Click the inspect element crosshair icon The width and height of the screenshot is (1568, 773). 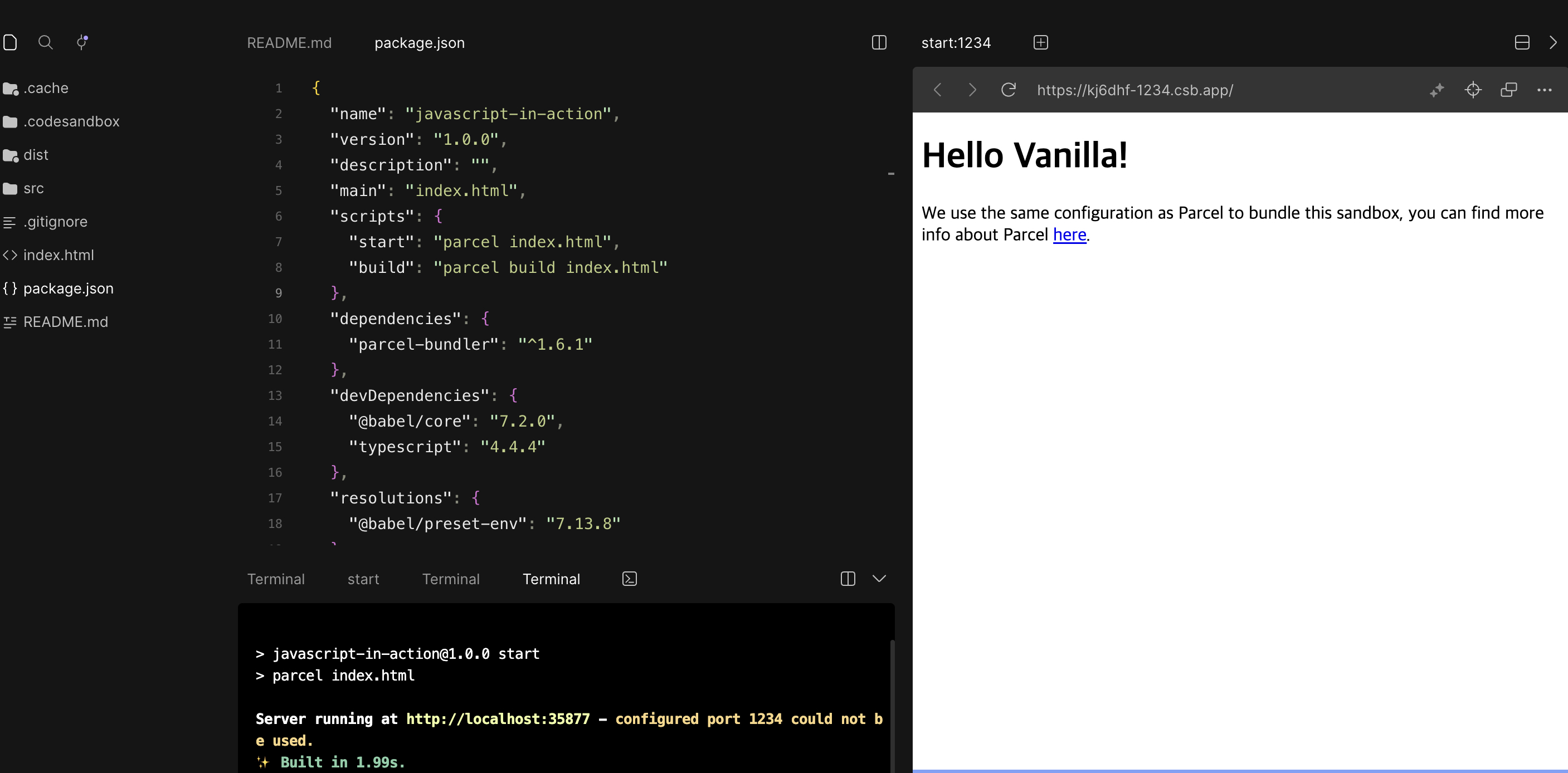point(1473,90)
